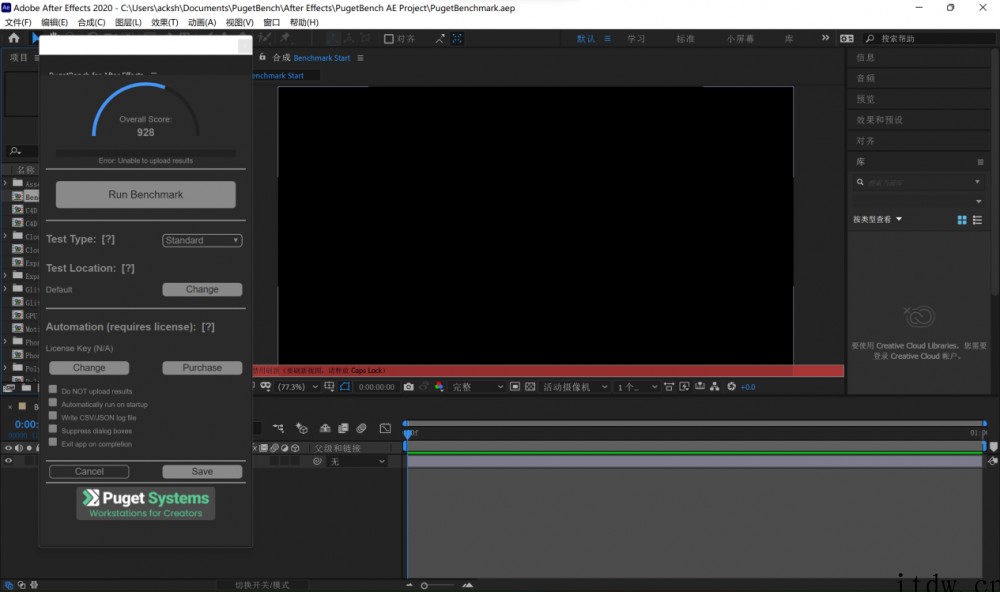This screenshot has width=1000, height=592.
Task: Open the grid and guide options icon
Action: (329, 387)
